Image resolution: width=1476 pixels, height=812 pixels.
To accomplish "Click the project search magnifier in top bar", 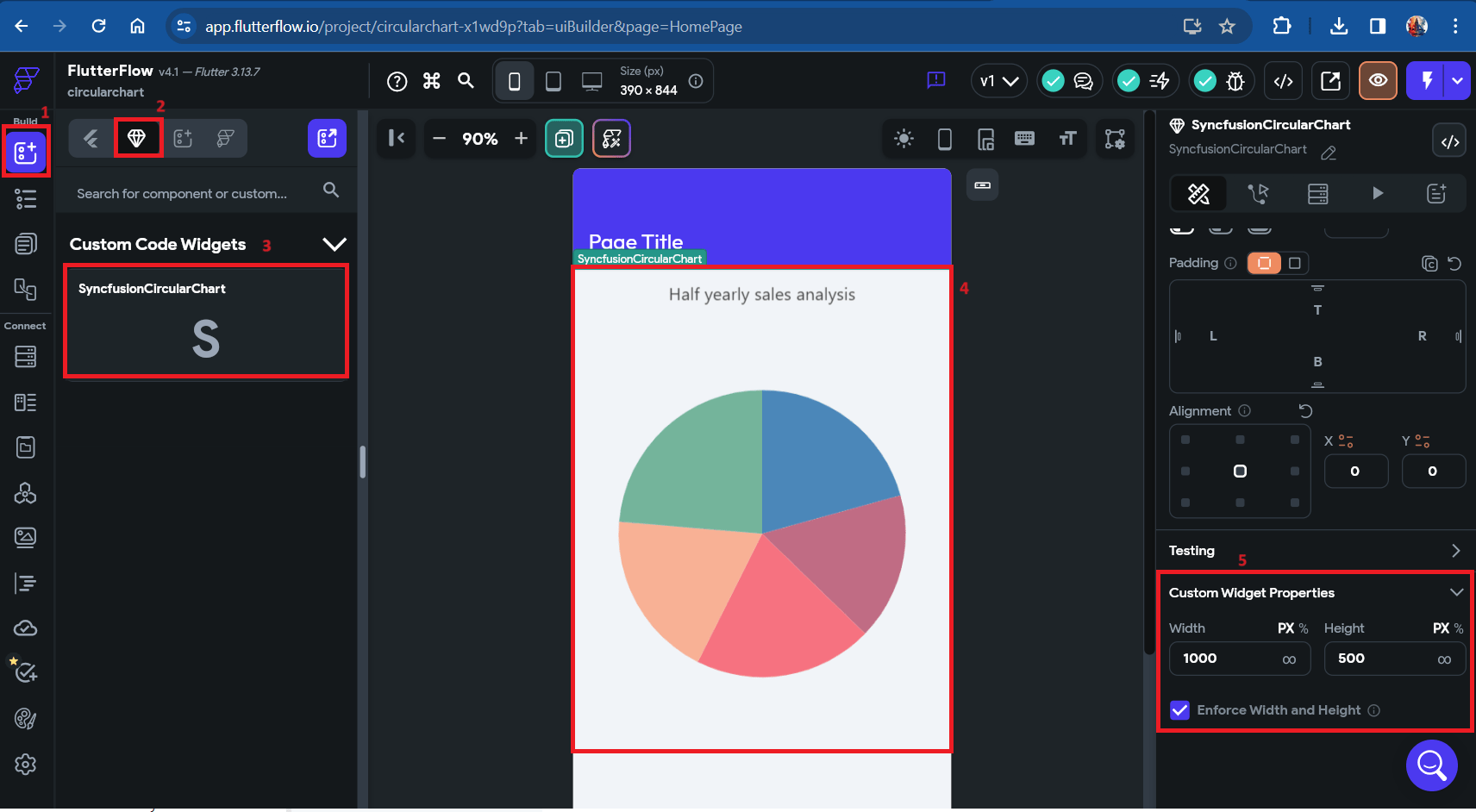I will pos(466,81).
